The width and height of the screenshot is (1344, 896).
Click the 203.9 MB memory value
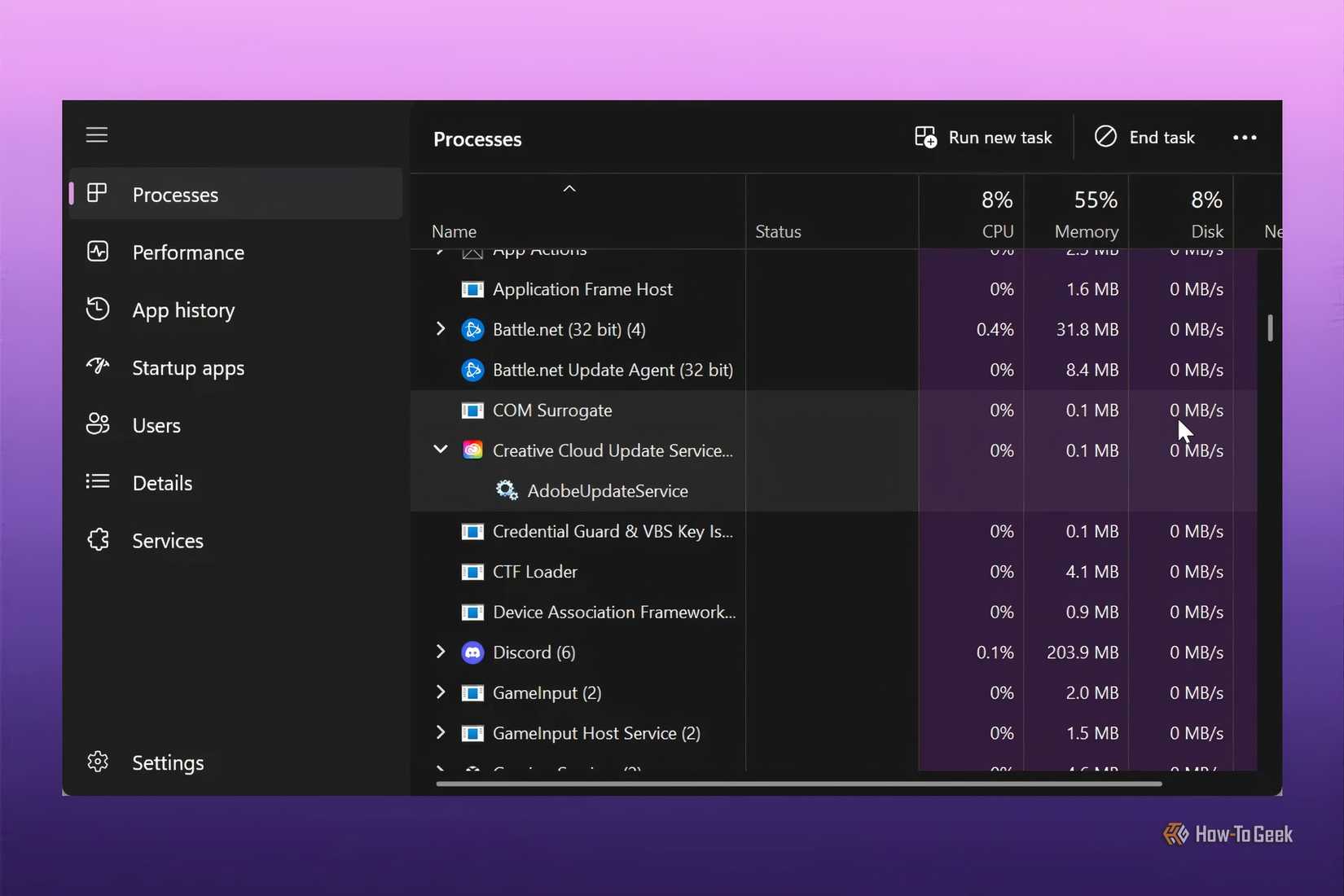pos(1083,652)
